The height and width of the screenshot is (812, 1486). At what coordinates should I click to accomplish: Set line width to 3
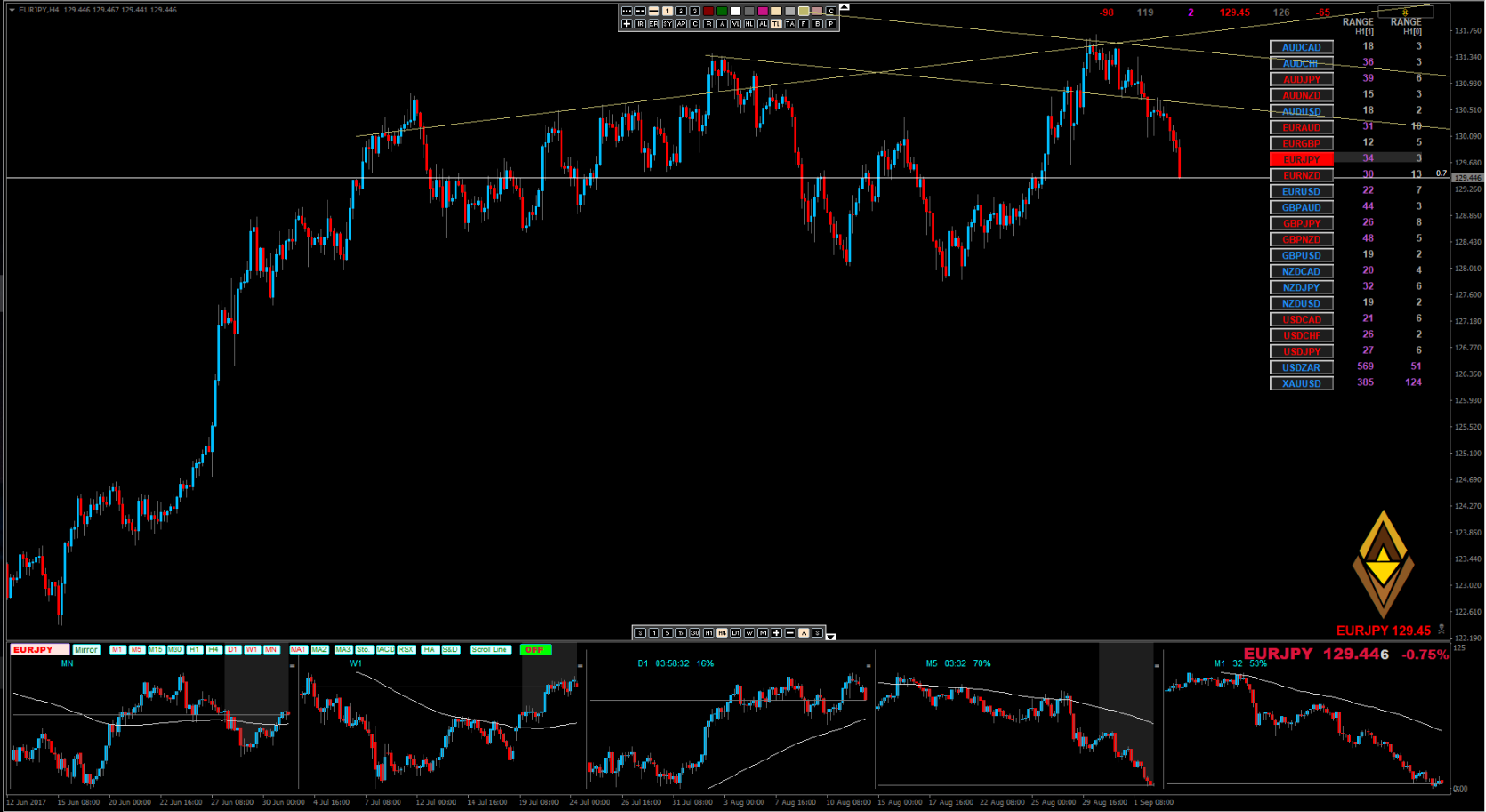tap(694, 11)
